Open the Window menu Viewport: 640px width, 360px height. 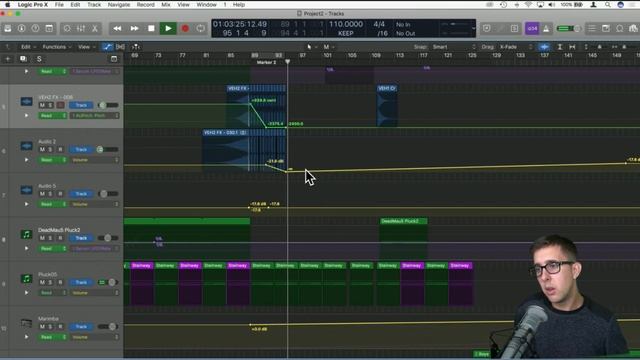tap(207, 5)
